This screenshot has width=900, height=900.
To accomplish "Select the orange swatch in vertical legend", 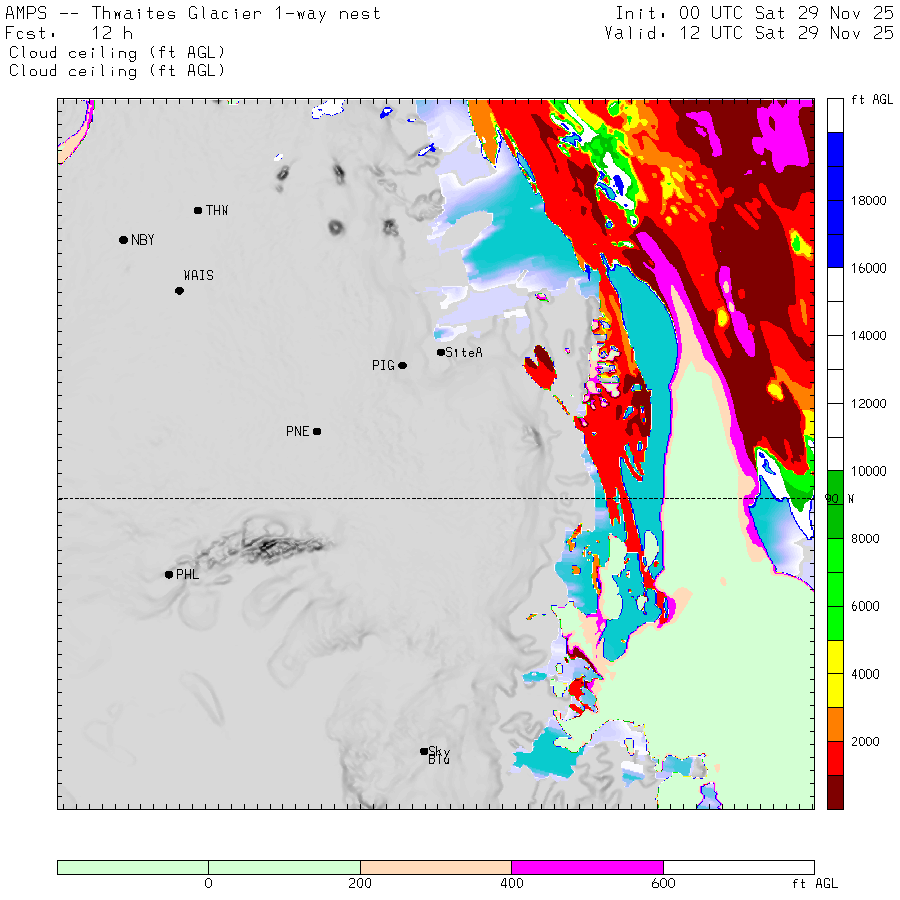I will click(835, 724).
